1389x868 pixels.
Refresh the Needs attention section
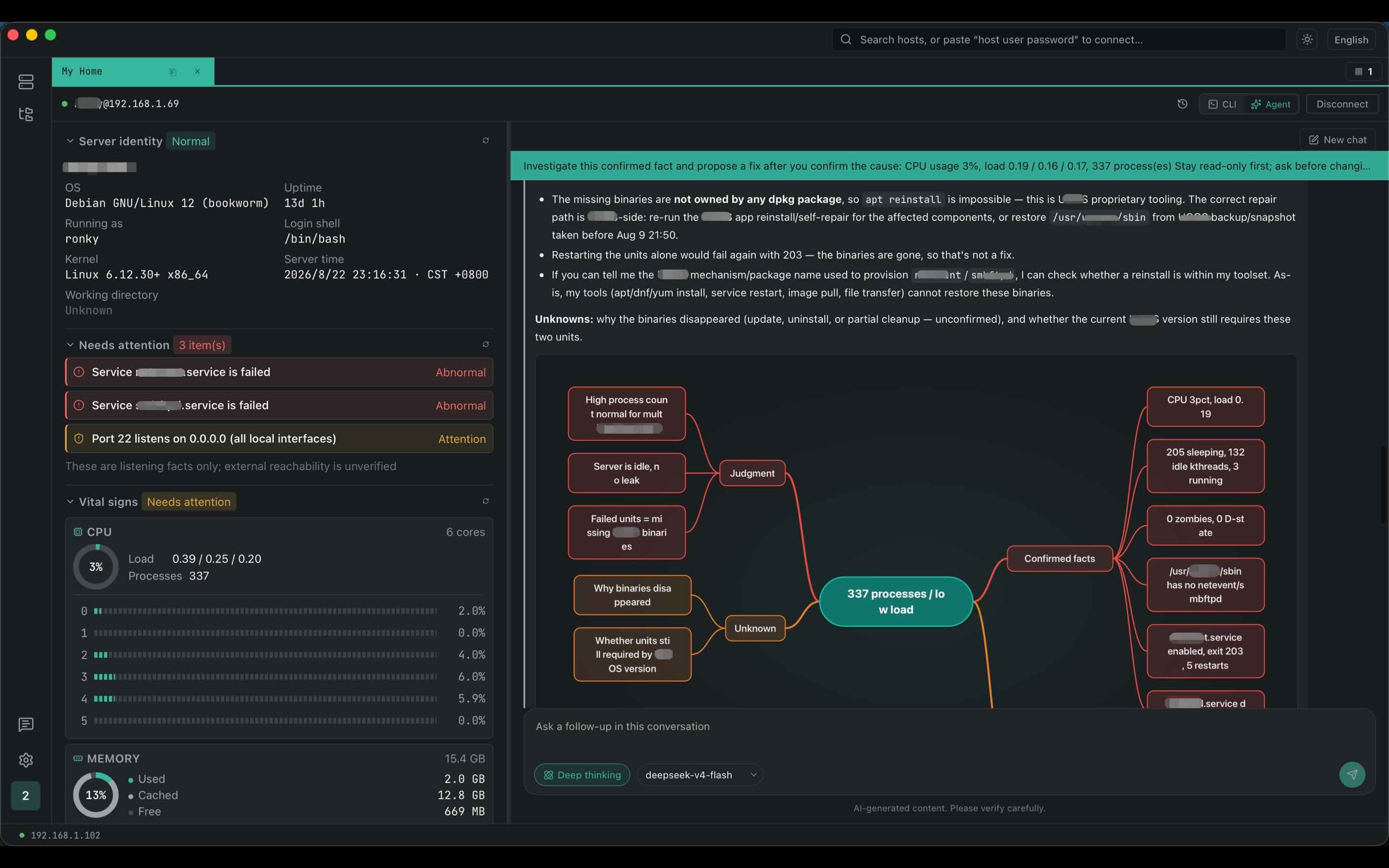tap(486, 344)
